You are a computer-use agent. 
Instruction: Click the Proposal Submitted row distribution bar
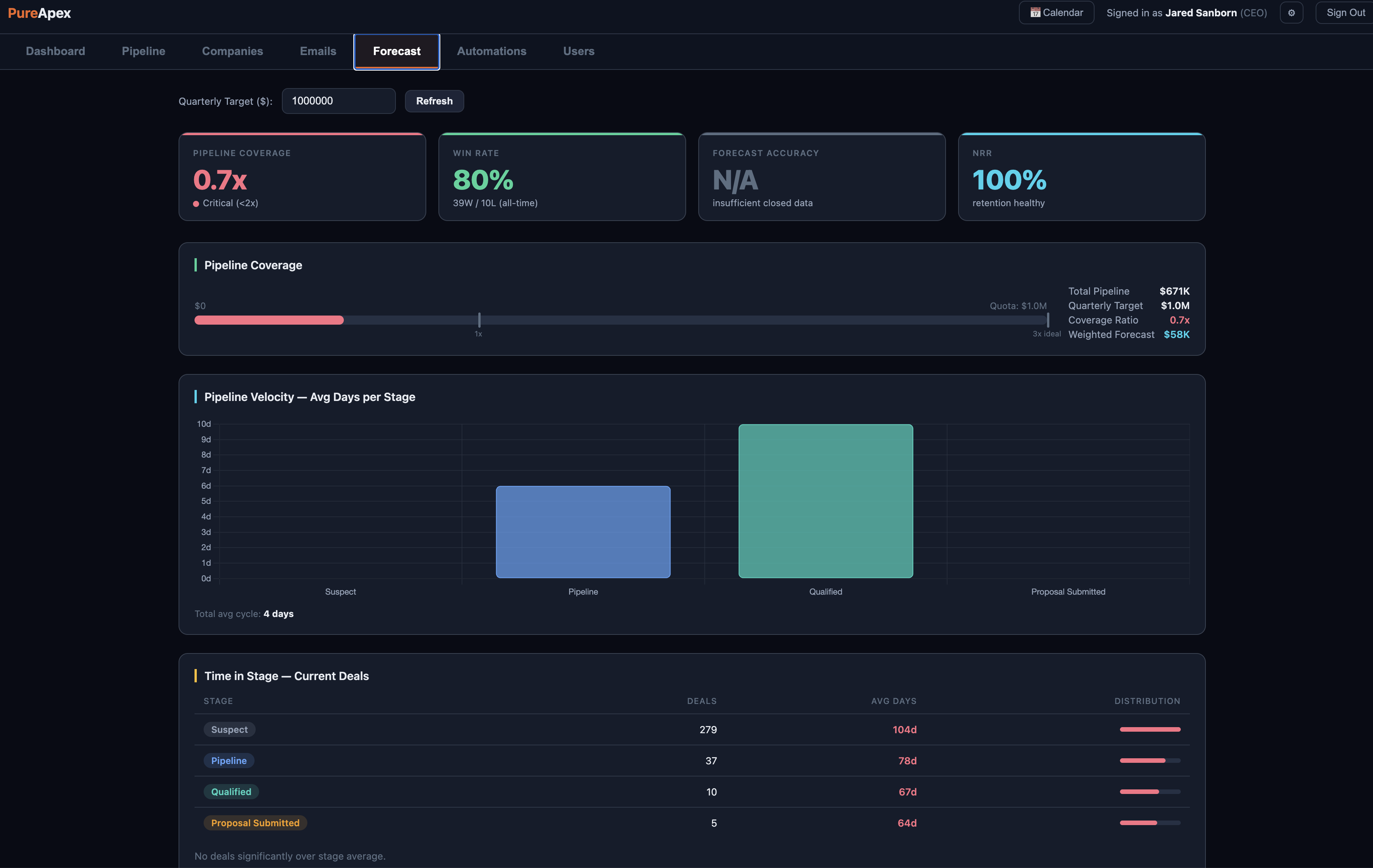pos(1150,823)
